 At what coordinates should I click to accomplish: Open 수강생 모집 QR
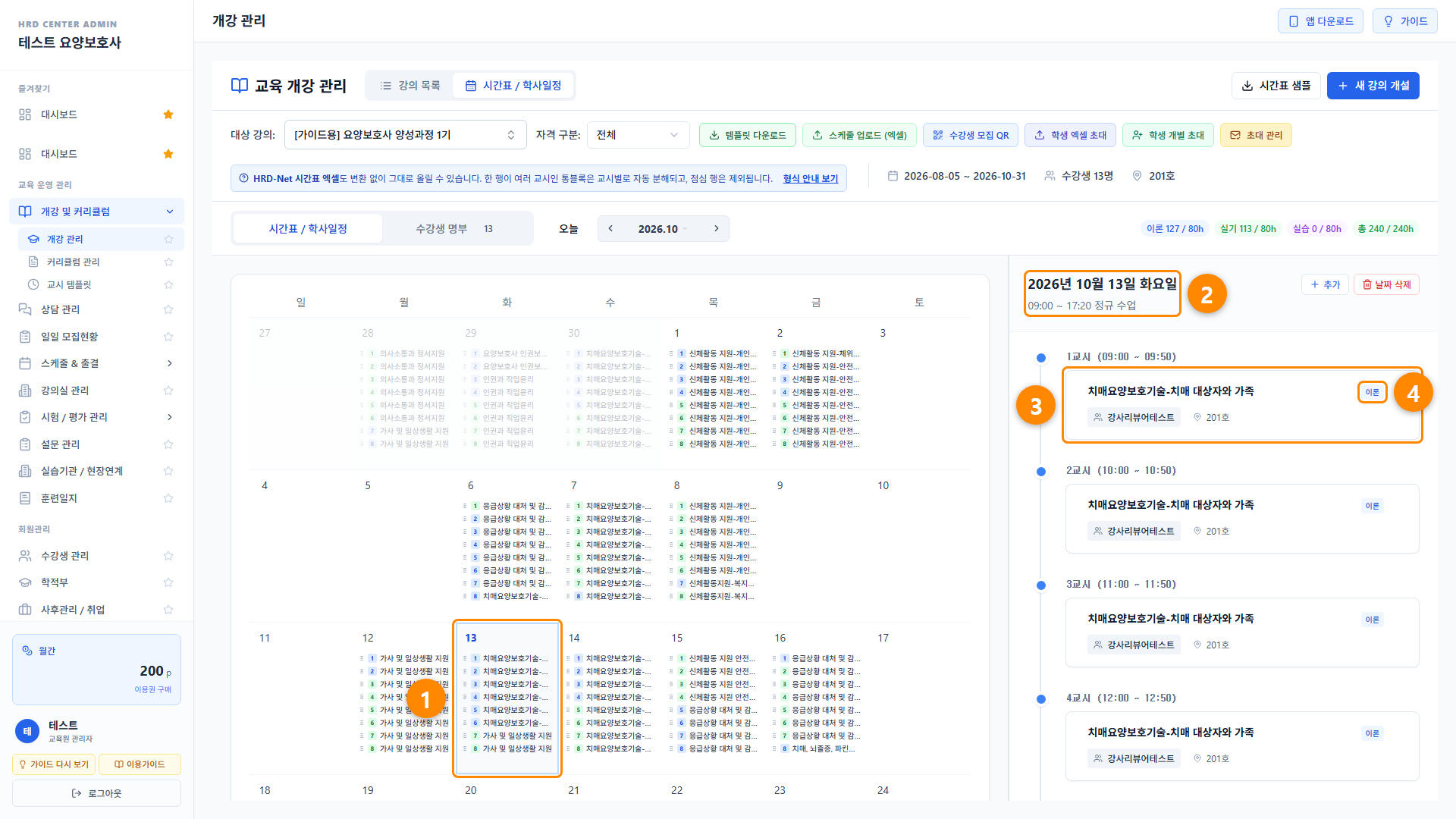click(971, 135)
